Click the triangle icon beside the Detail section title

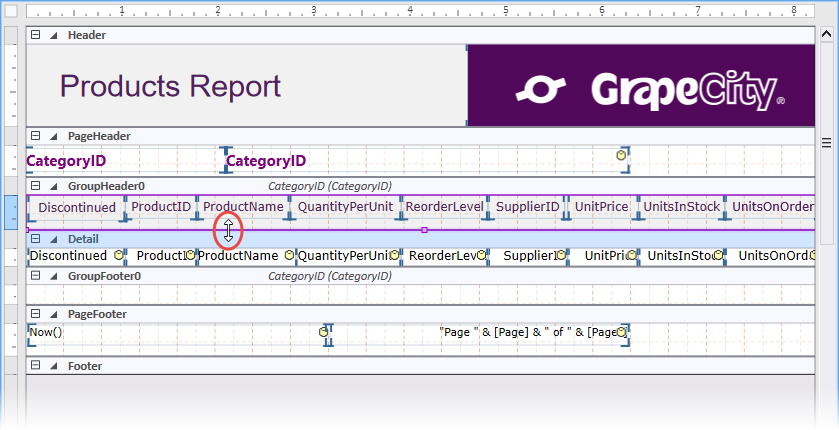coord(52,239)
